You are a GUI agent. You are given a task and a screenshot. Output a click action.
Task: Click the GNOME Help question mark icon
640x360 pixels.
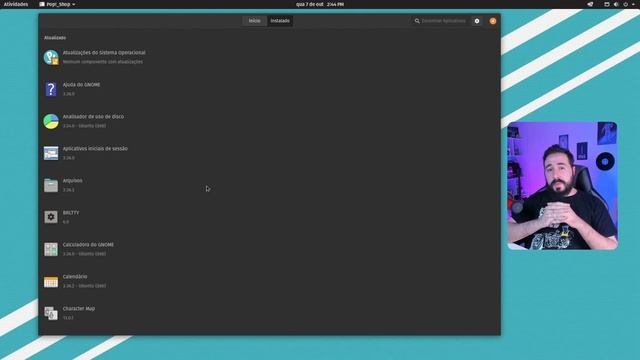(51, 89)
